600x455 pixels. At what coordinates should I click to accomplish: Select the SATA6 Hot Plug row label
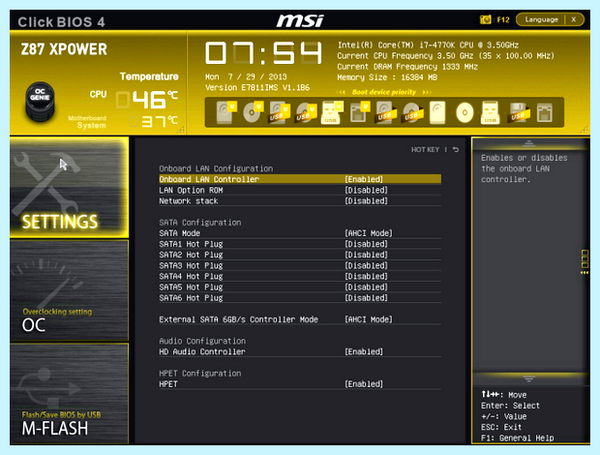coord(191,298)
